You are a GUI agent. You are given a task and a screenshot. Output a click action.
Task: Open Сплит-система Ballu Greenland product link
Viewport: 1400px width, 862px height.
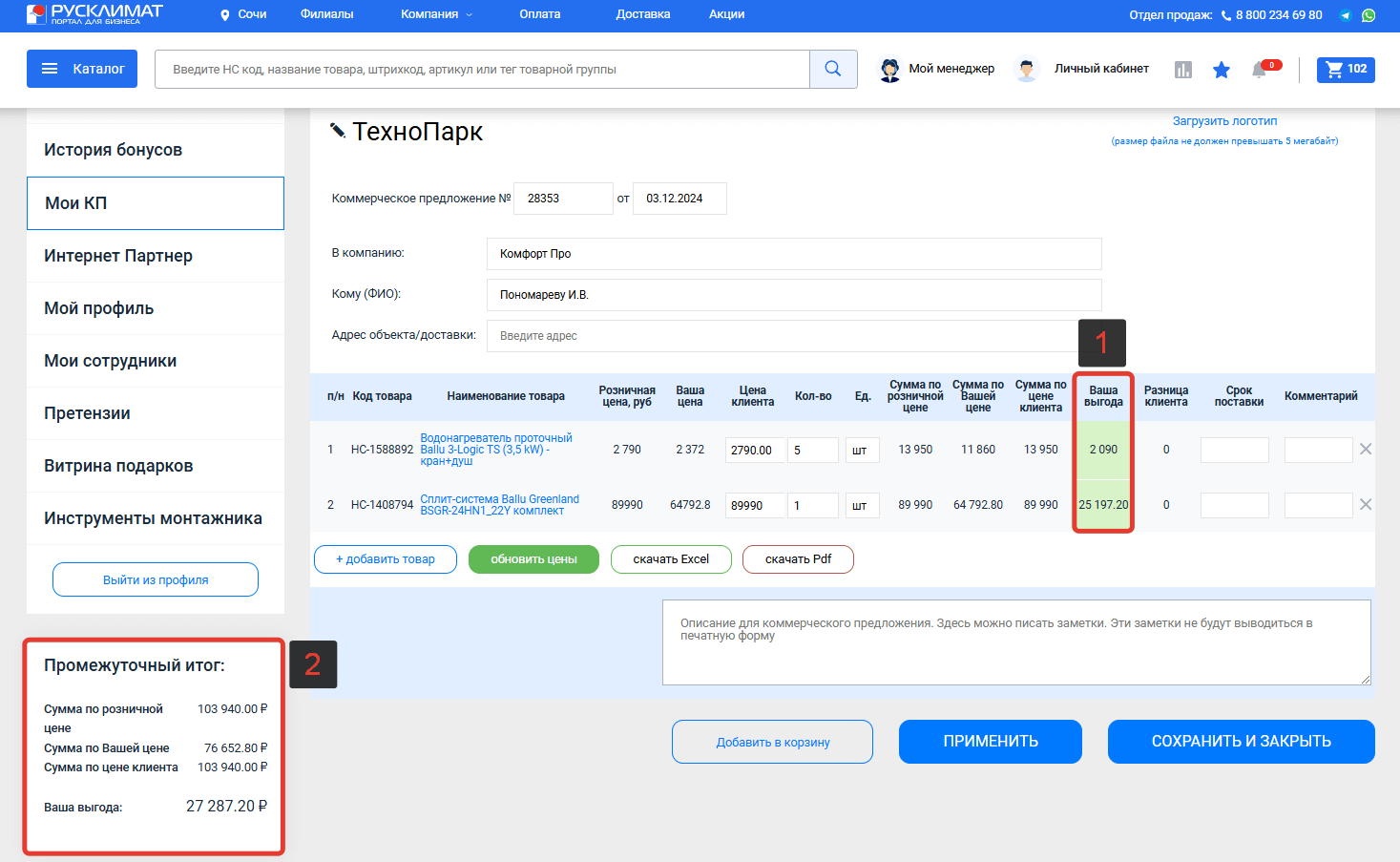click(500, 505)
